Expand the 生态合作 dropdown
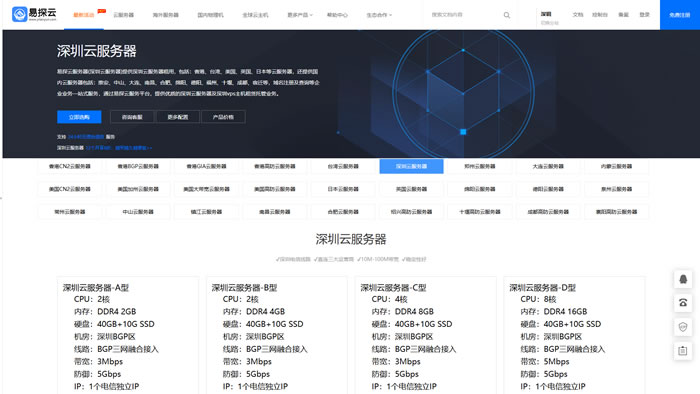700x394 pixels. point(379,15)
